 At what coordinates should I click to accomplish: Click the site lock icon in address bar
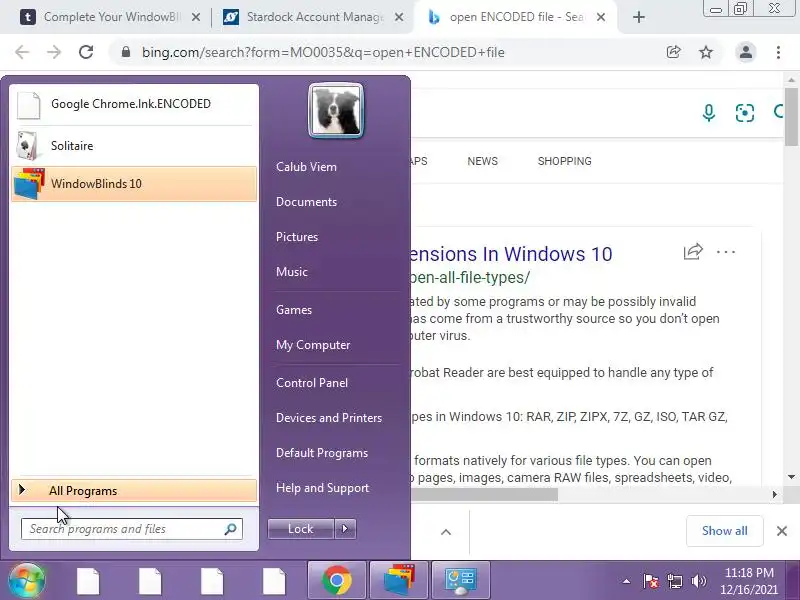click(x=126, y=52)
